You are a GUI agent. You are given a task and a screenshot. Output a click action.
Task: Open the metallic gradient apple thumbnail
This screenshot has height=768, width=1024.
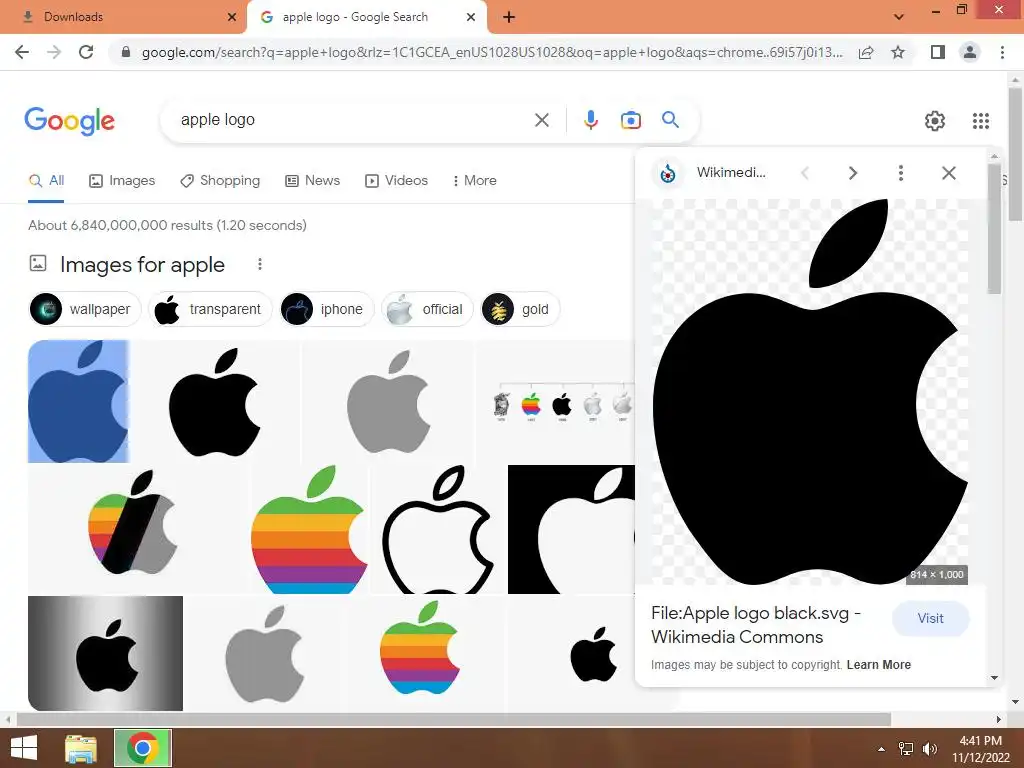(105, 653)
